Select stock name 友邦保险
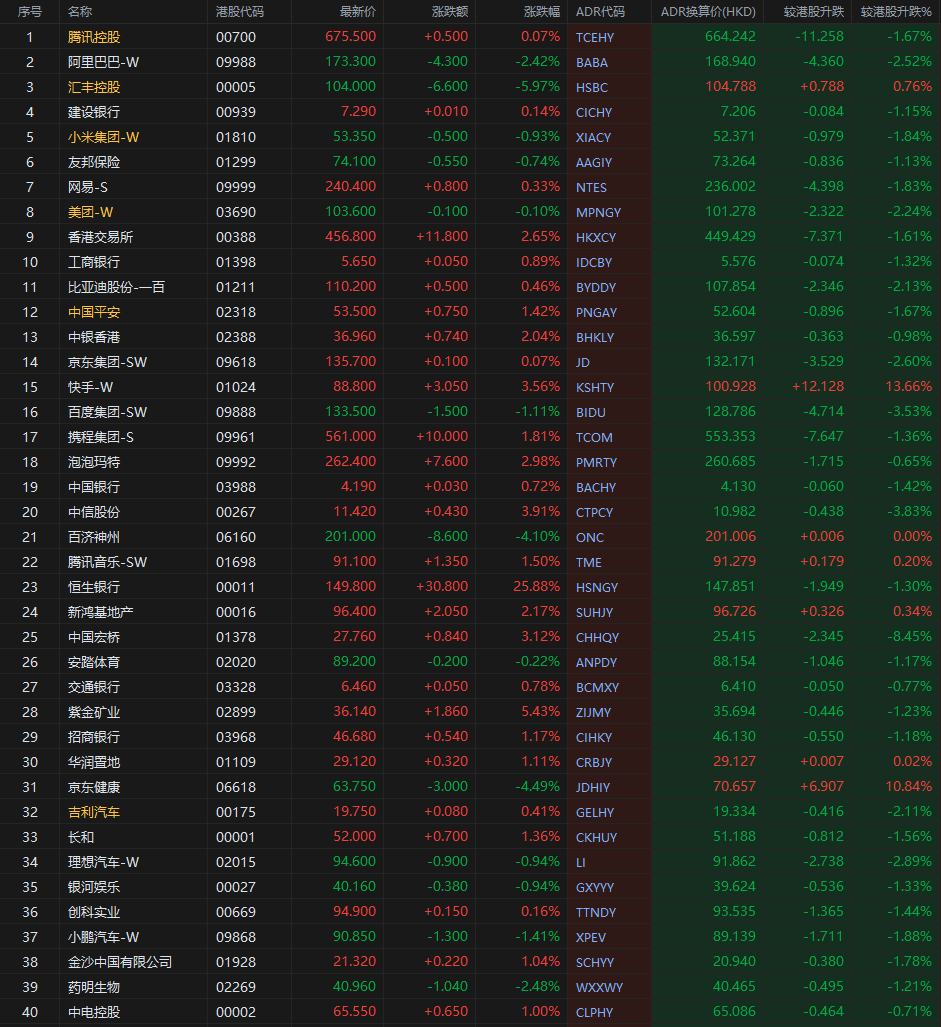Screen dimensions: 941x1027 tap(94, 162)
